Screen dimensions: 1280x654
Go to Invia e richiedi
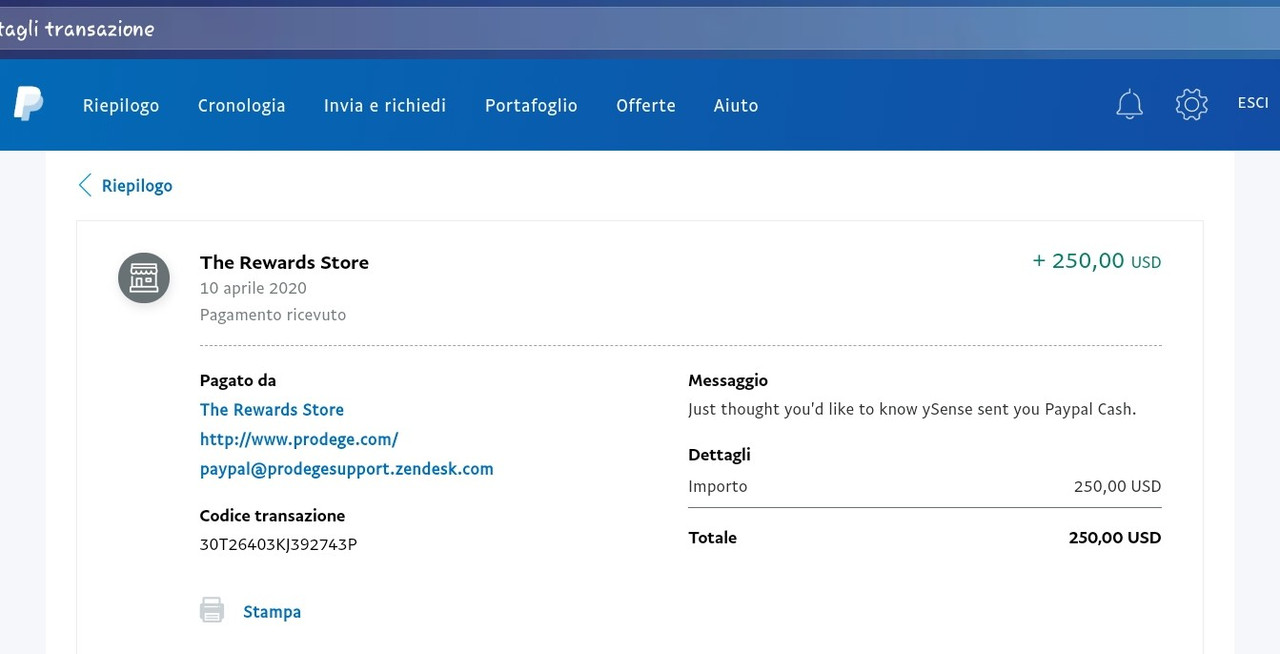pyautogui.click(x=385, y=105)
